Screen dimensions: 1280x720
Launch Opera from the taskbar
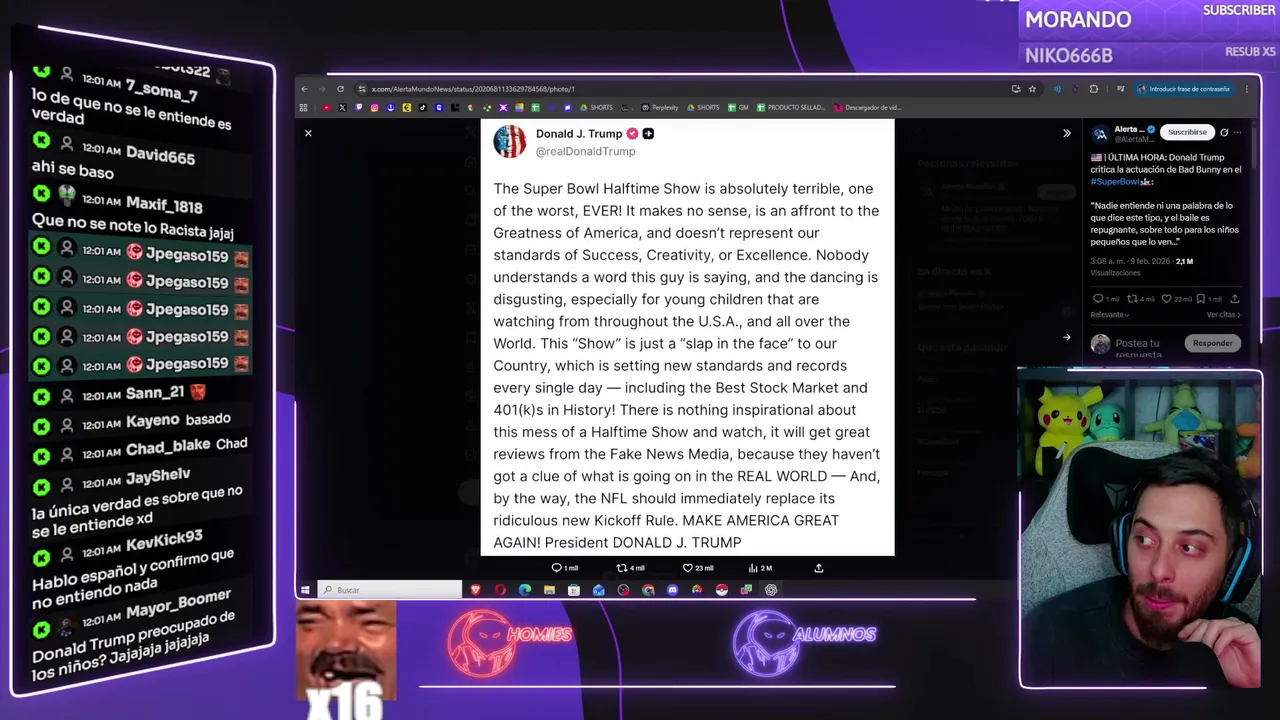click(x=500, y=590)
